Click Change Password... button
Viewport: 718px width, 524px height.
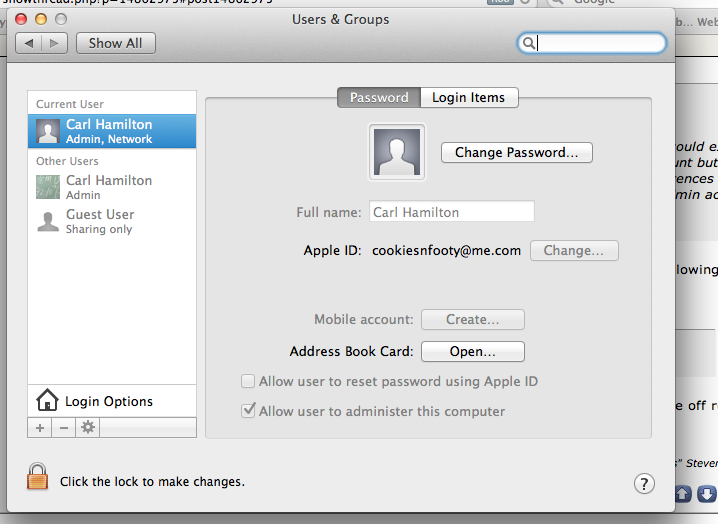(x=517, y=152)
